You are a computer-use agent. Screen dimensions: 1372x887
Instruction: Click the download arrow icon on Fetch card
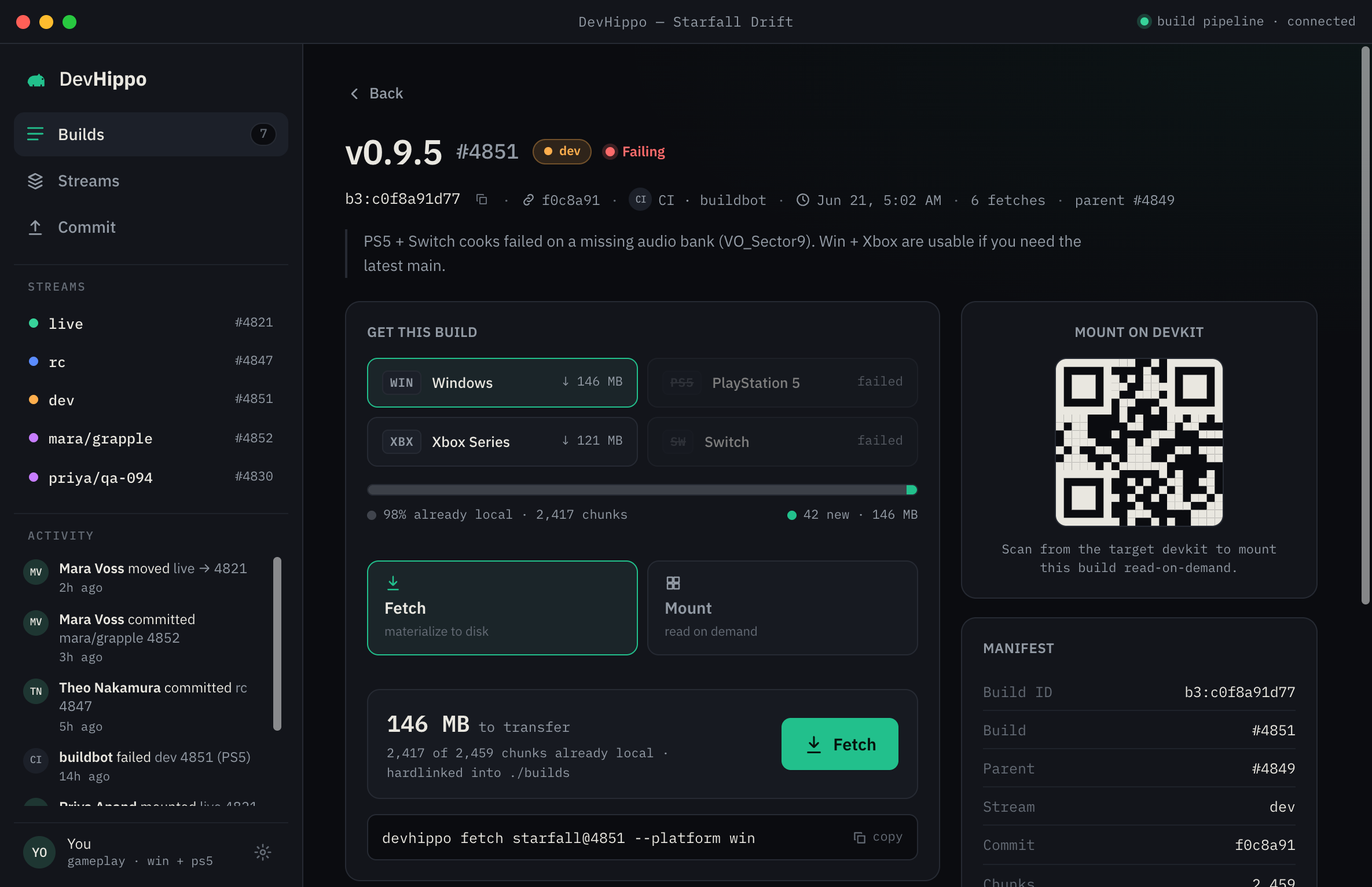point(393,582)
